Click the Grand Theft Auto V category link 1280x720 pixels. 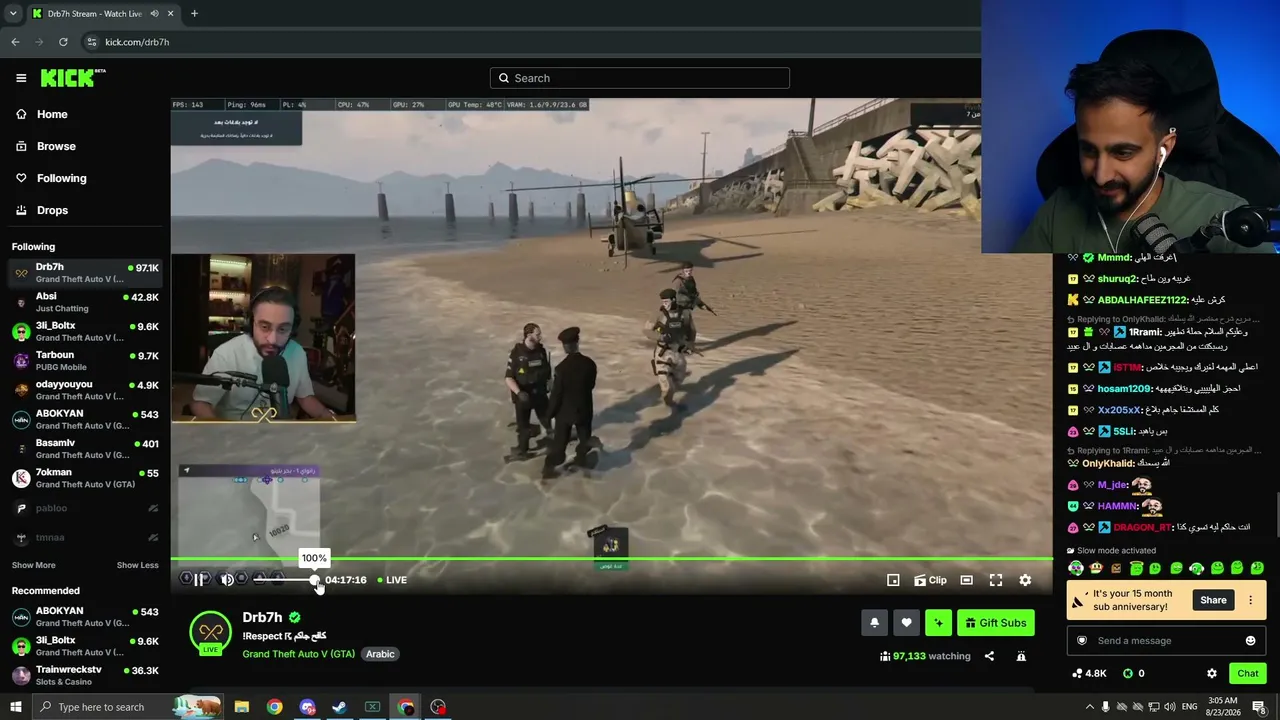(298, 654)
